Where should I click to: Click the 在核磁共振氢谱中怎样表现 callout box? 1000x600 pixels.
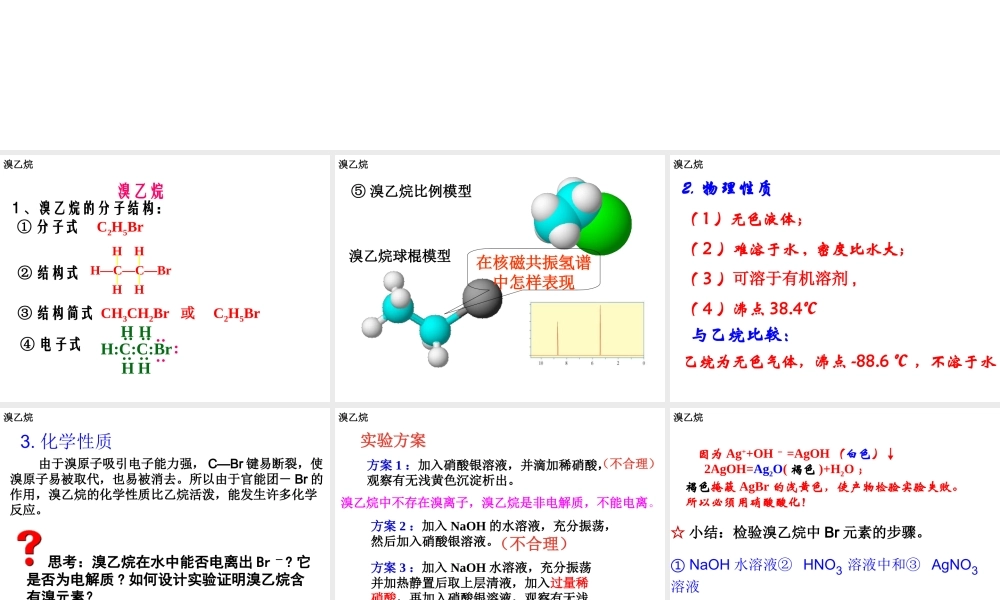coord(533,272)
